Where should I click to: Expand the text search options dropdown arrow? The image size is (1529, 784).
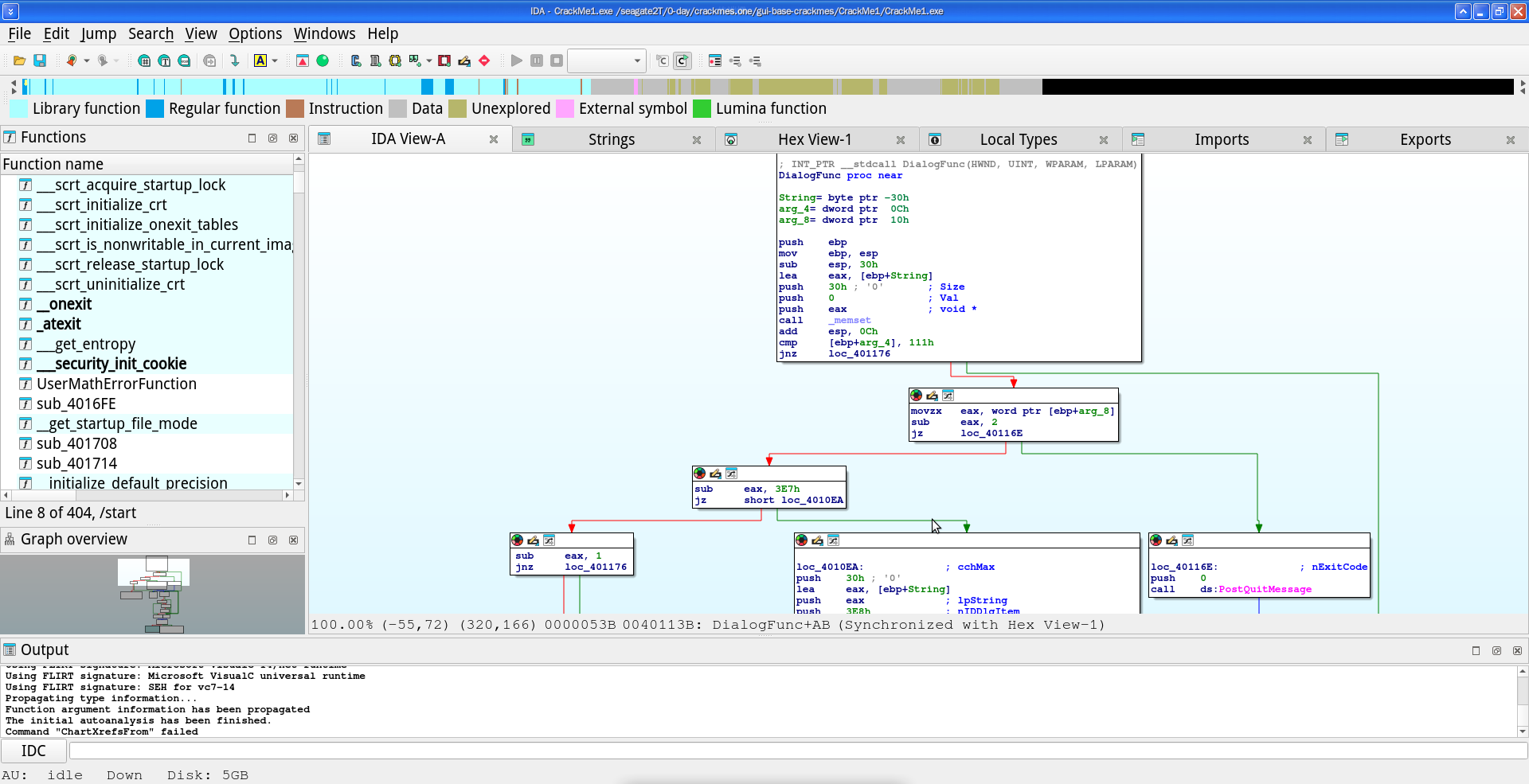coord(275,60)
